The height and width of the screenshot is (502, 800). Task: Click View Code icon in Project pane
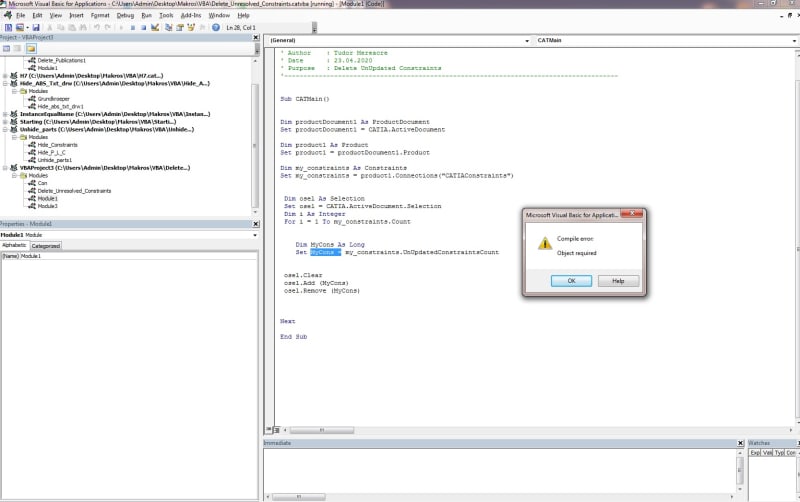6,48
